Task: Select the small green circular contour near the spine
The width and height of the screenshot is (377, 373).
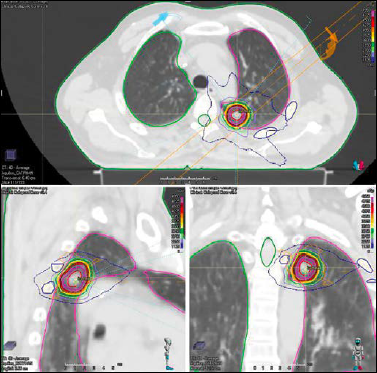Action: (x=204, y=120)
